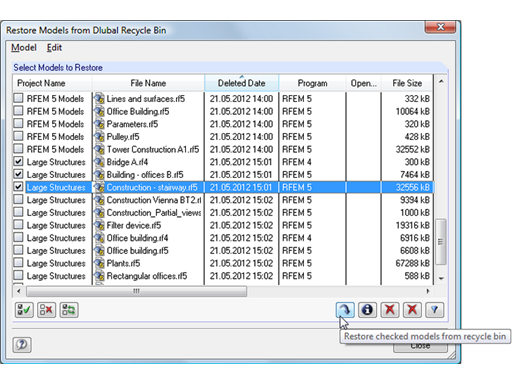This screenshot has height=385, width=512.
Task: Sort by the File Name column header
Action: 148,83
